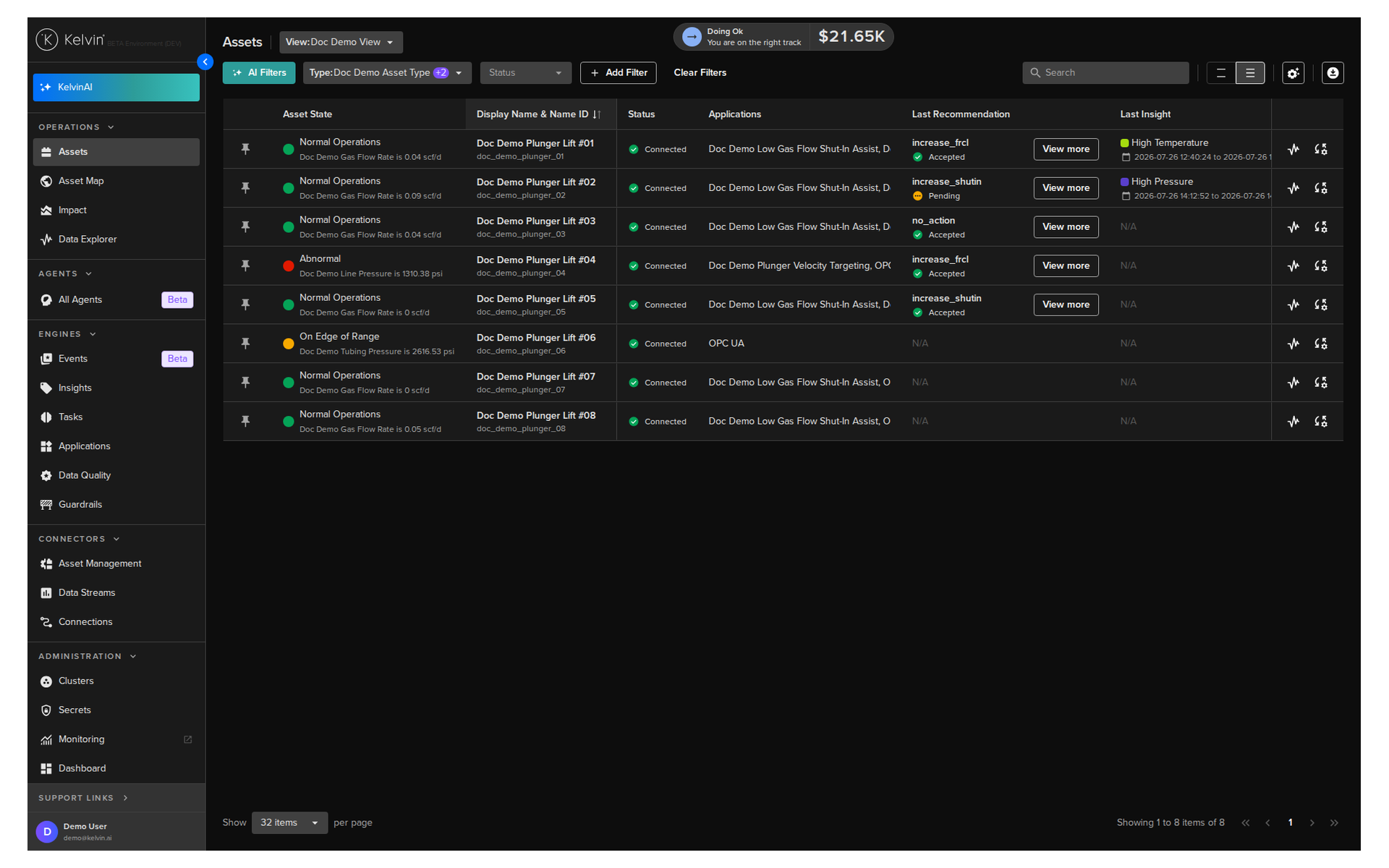The image size is (1389, 868).
Task: Pin the Doc Demo Plunger Lift #05 row
Action: [245, 305]
